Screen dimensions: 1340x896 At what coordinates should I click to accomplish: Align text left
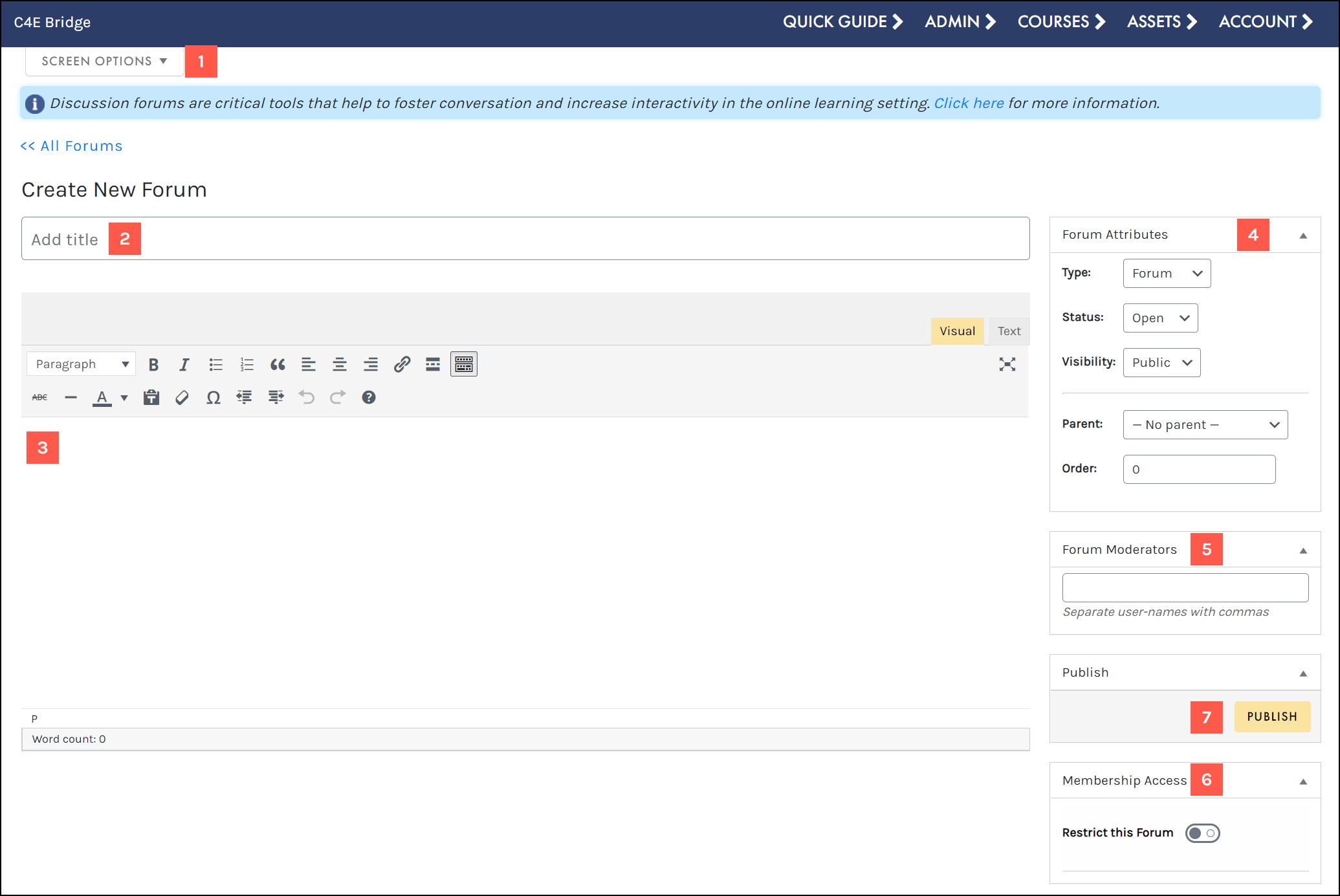coord(309,364)
